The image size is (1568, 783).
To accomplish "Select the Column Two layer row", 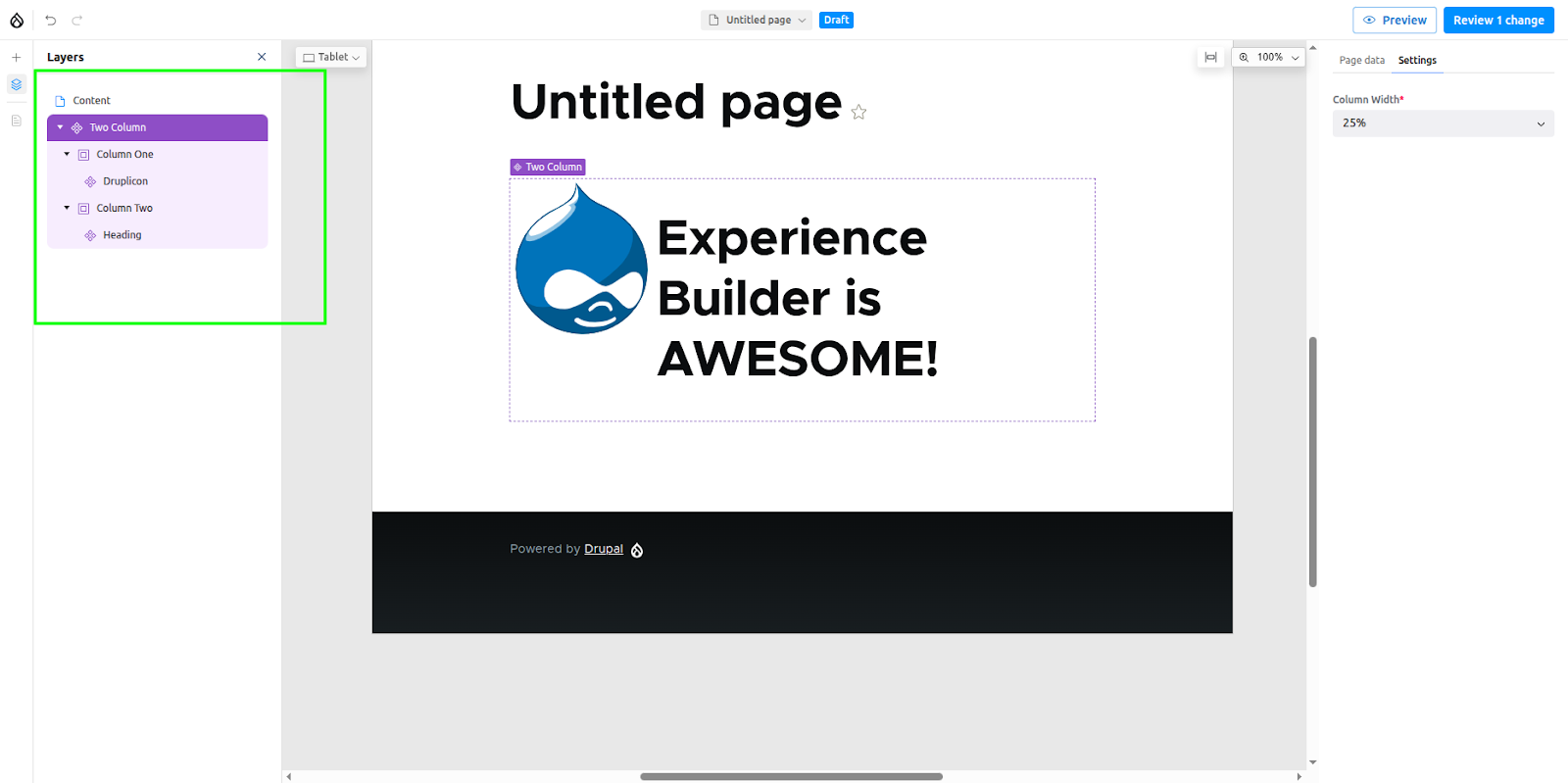I will click(x=158, y=208).
